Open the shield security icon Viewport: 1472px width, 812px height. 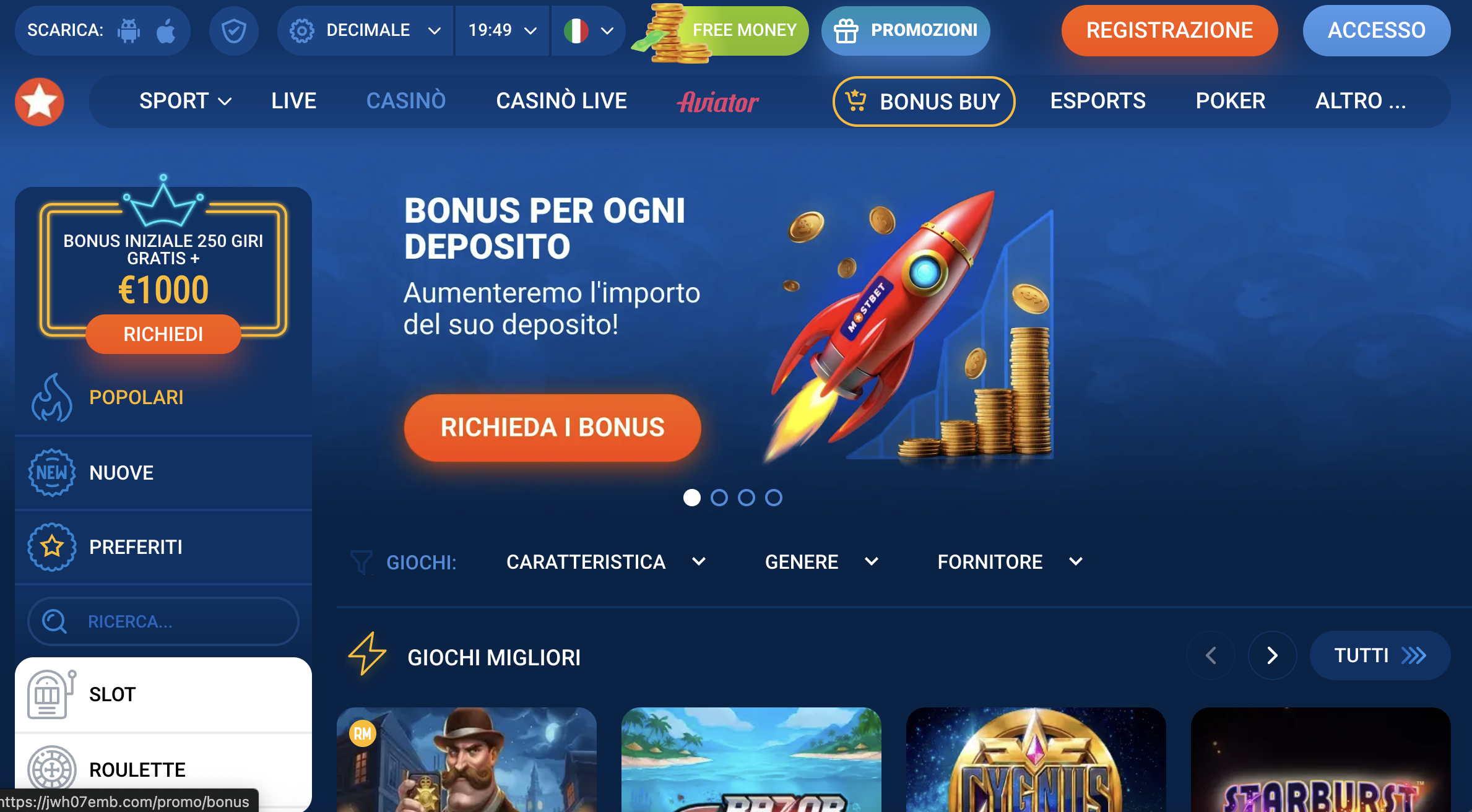234,30
